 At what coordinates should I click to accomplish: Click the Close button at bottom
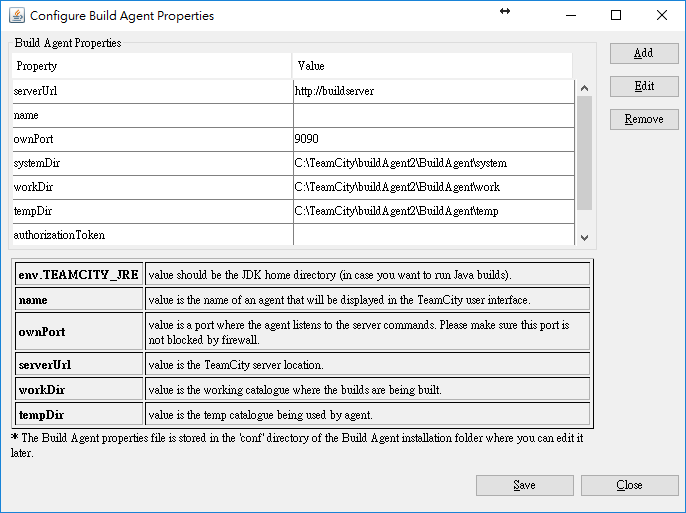pos(630,485)
